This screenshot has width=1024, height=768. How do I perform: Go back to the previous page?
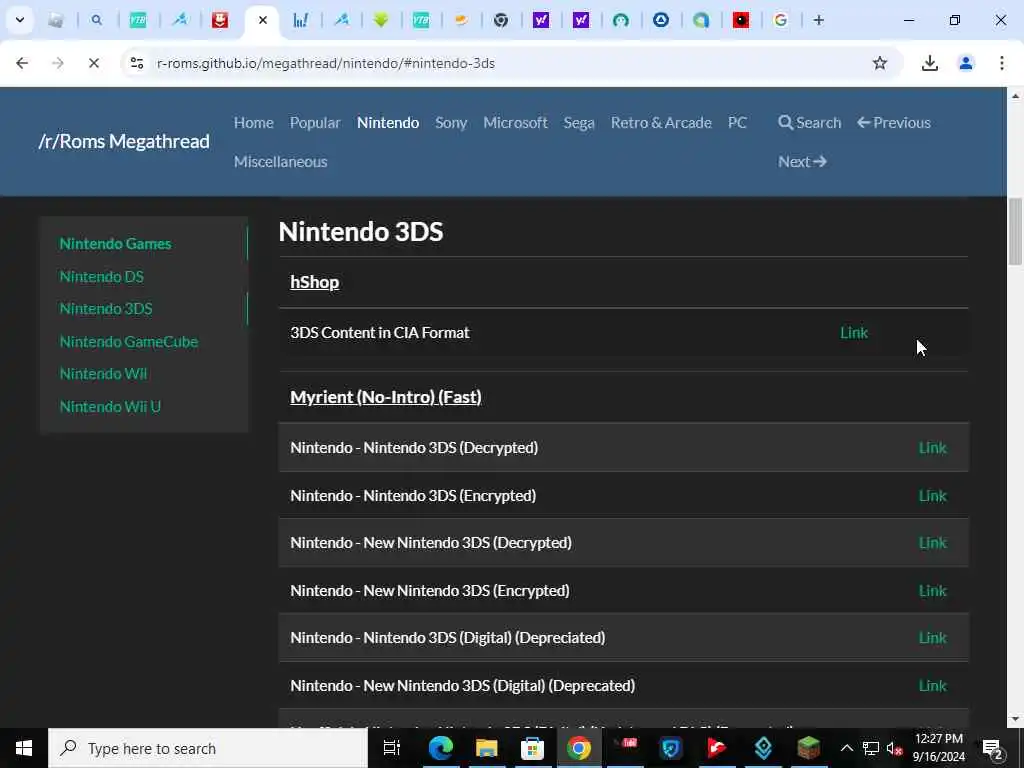pyautogui.click(x=22, y=63)
